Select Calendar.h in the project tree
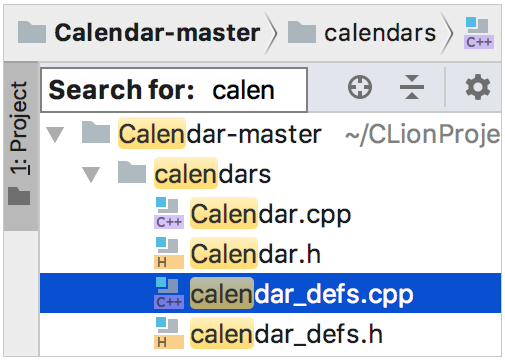This screenshot has width=505, height=361. (256, 254)
